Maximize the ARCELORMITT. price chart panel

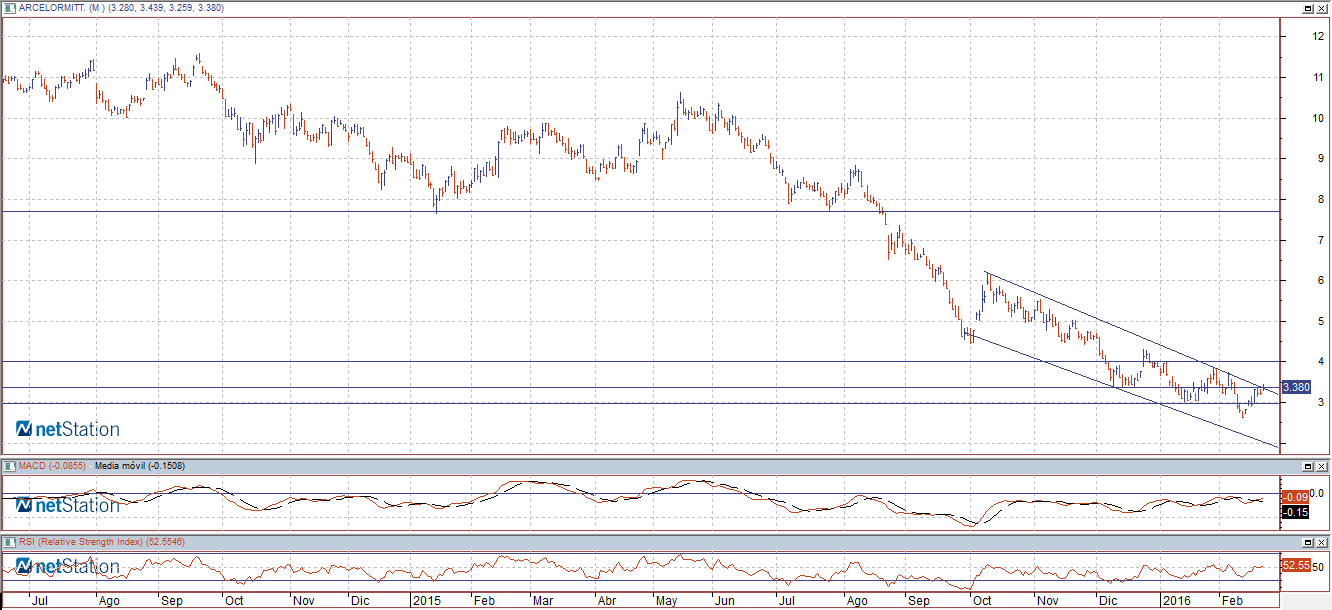click(1307, 8)
